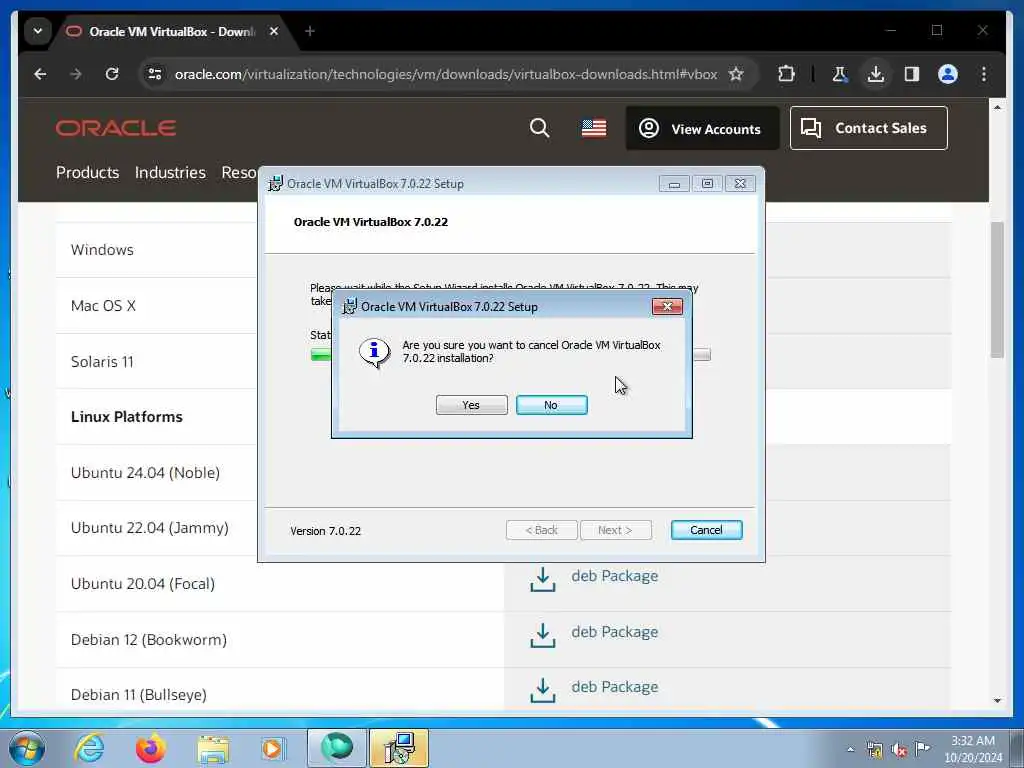This screenshot has width=1024, height=768.
Task: Click Debian 11 (Bullseye) text
Action: click(138, 695)
